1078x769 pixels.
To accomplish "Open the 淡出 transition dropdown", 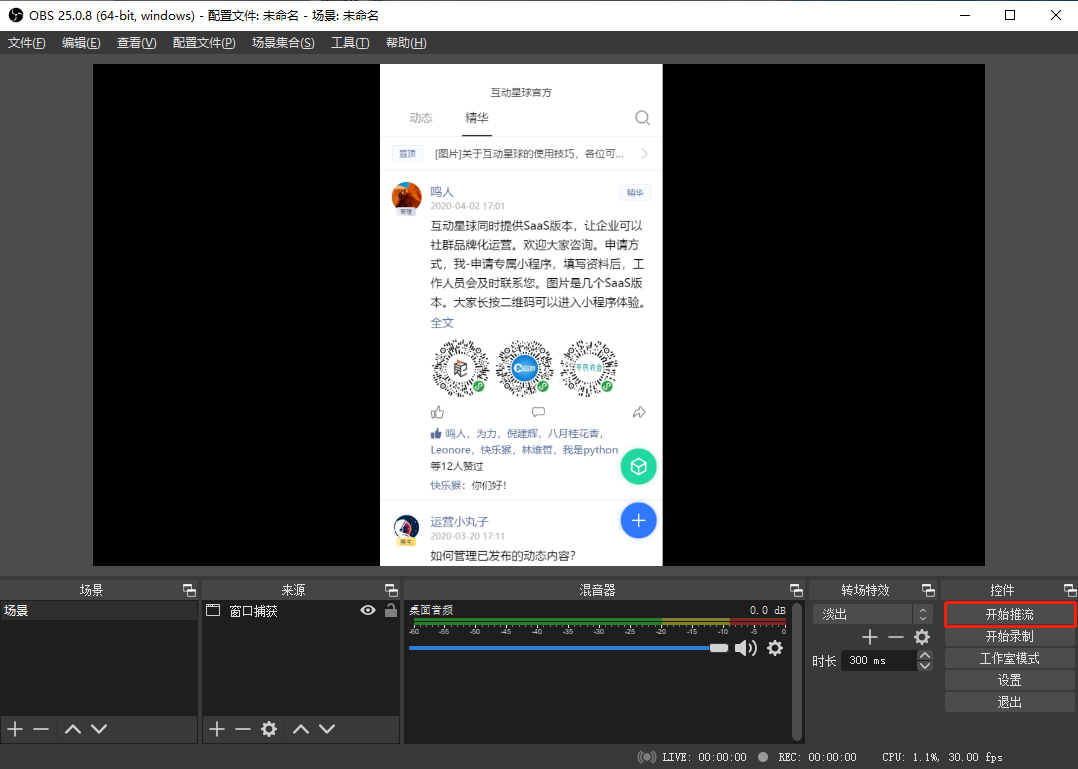I will click(x=872, y=614).
